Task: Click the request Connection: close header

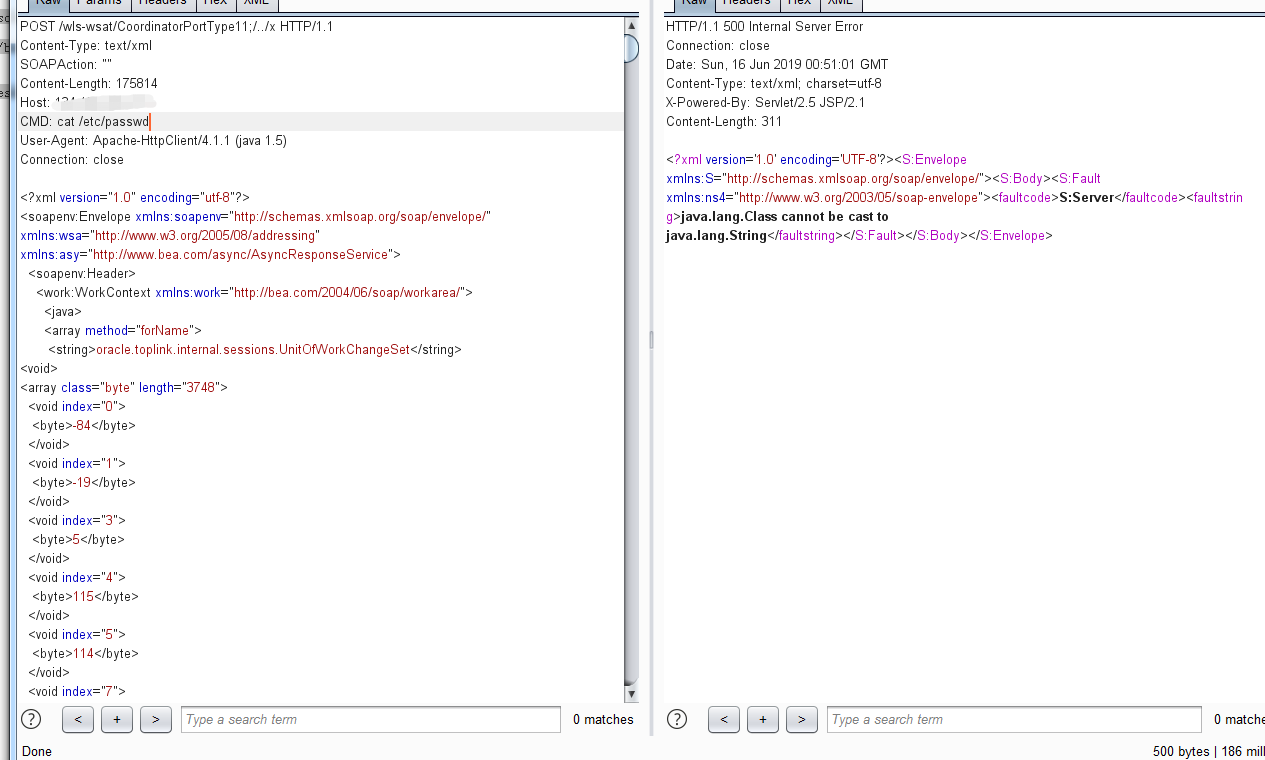Action: coord(72,159)
